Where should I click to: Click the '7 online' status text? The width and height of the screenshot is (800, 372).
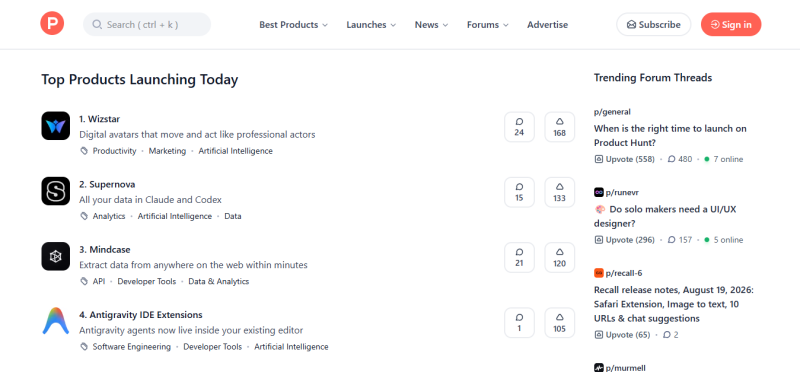coord(728,159)
